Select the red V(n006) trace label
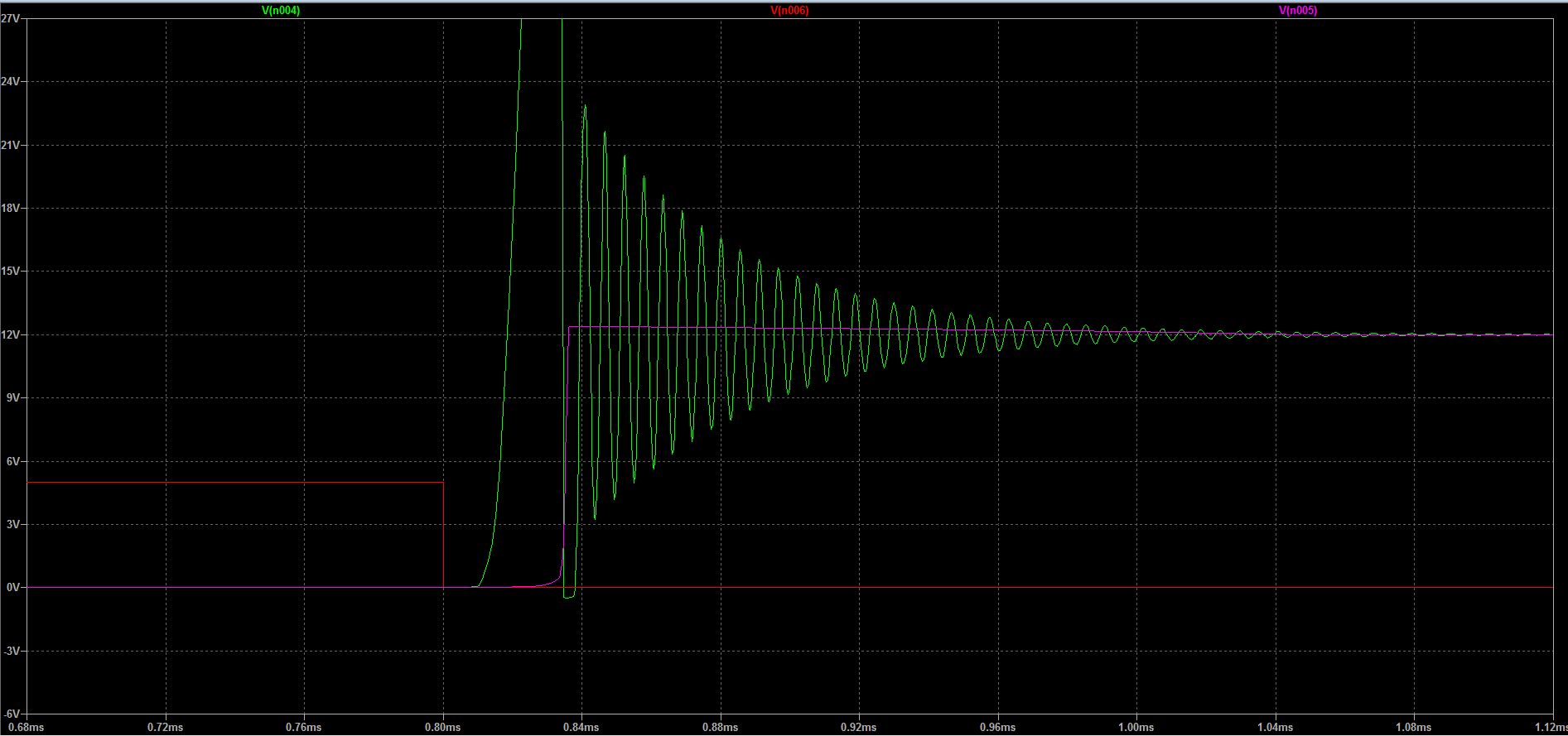The width and height of the screenshot is (1568, 736). click(789, 11)
